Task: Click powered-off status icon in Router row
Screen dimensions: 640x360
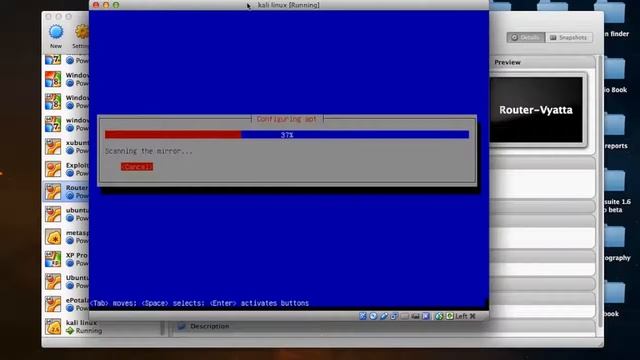Action: coord(70,196)
